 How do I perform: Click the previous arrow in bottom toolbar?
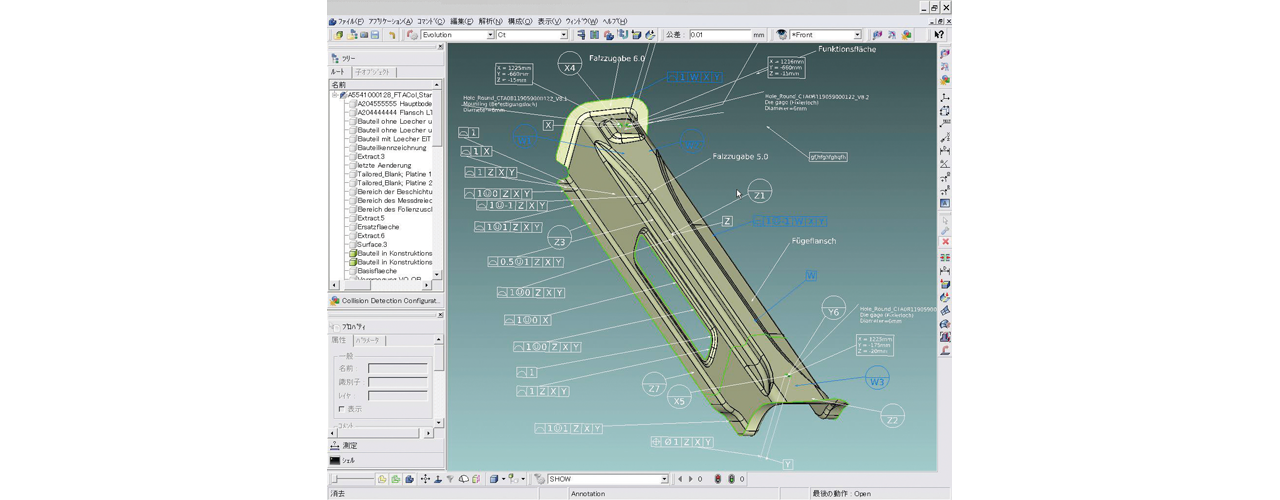tap(680, 479)
